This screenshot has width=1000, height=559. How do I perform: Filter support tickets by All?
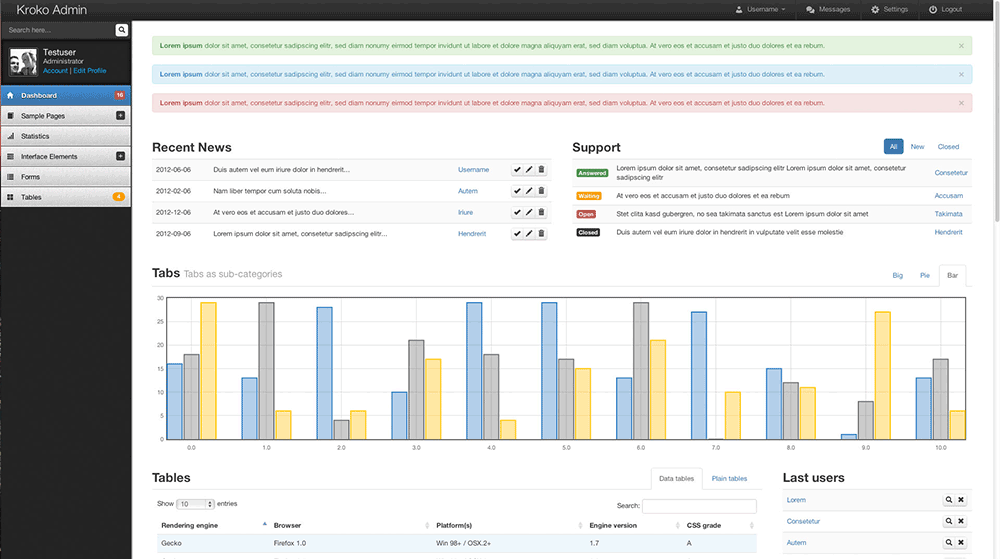(x=893, y=147)
